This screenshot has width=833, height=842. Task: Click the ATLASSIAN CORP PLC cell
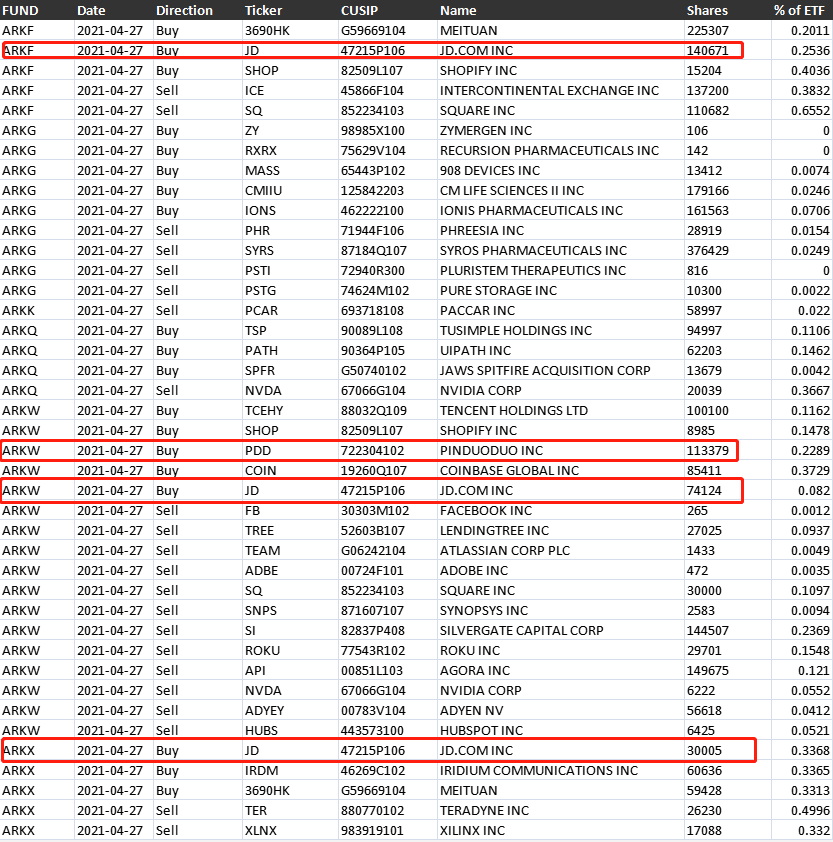pos(505,550)
